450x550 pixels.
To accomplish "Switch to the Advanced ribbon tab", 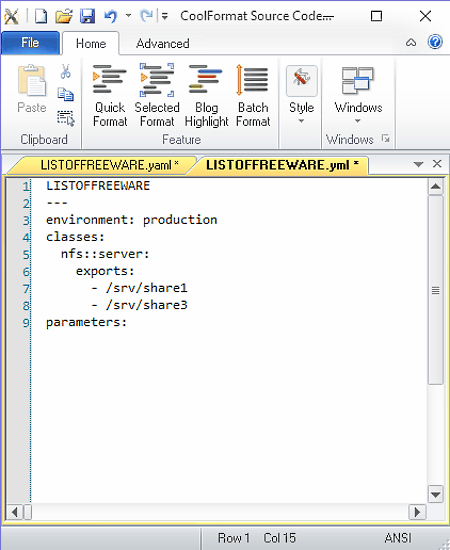I will click(x=162, y=43).
